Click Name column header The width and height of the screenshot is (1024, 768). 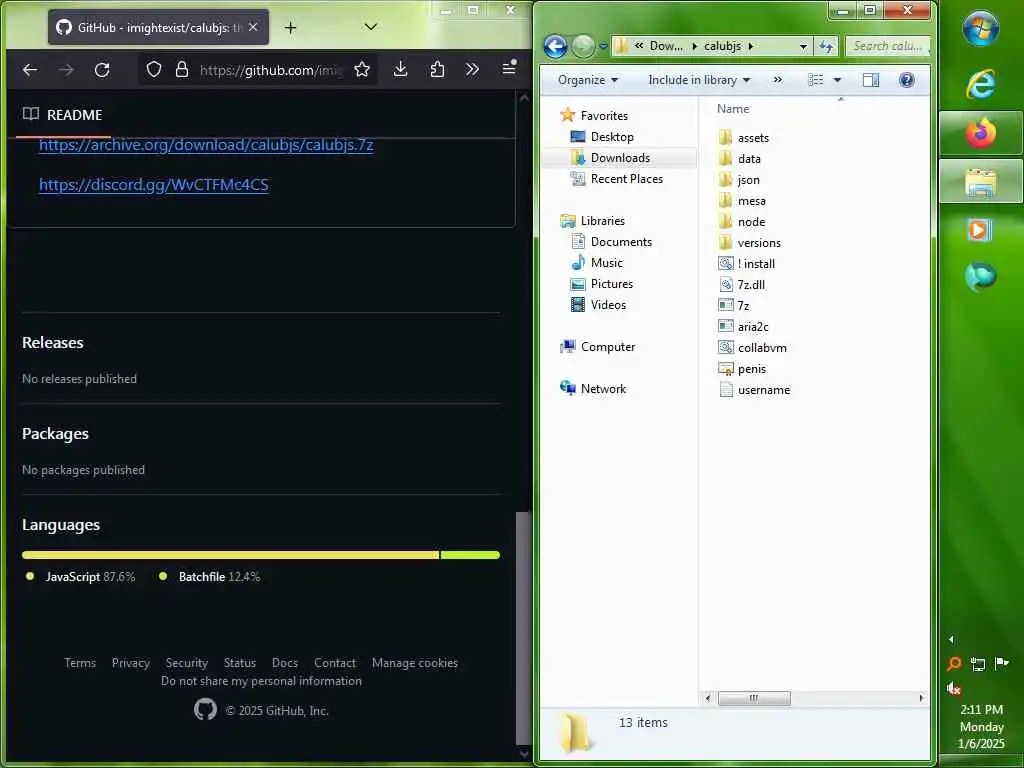[x=733, y=108]
